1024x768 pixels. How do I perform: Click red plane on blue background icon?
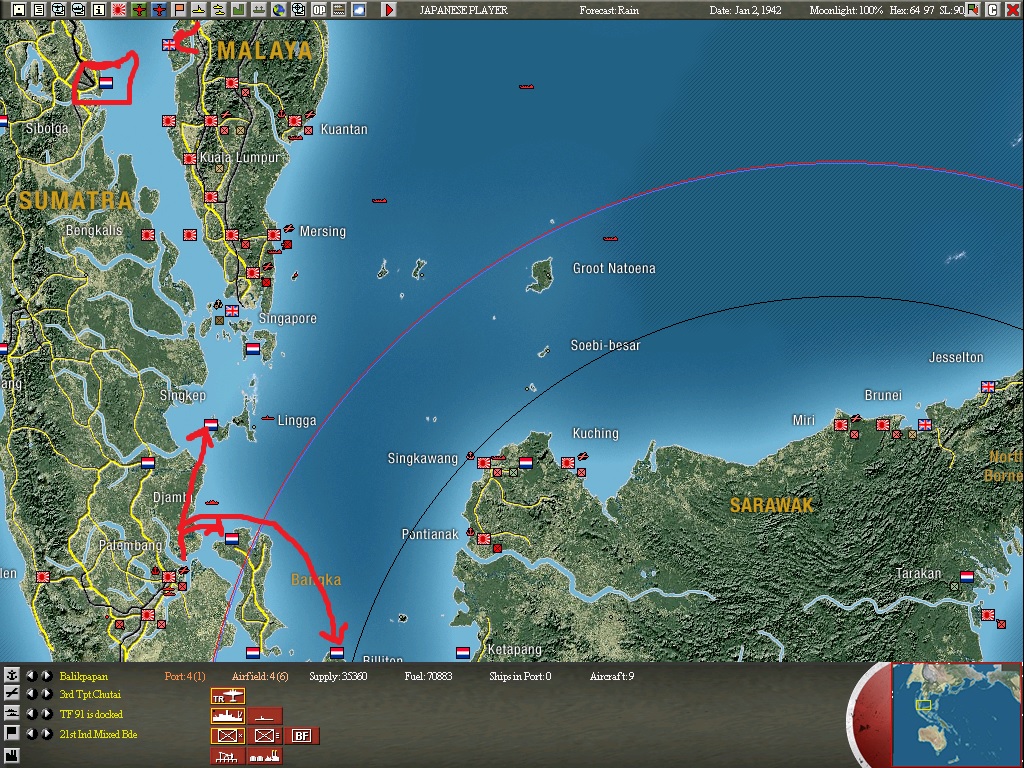[x=159, y=10]
